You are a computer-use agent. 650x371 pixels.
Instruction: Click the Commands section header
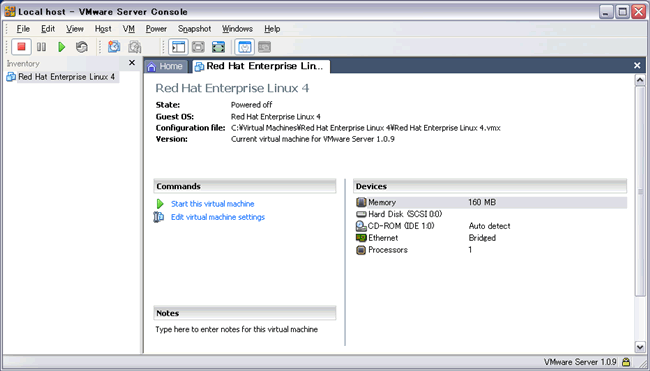(x=245, y=186)
